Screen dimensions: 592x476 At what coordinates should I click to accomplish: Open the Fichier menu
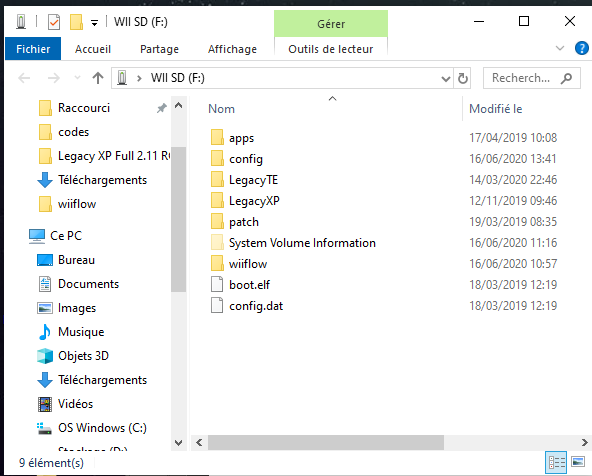tap(33, 49)
